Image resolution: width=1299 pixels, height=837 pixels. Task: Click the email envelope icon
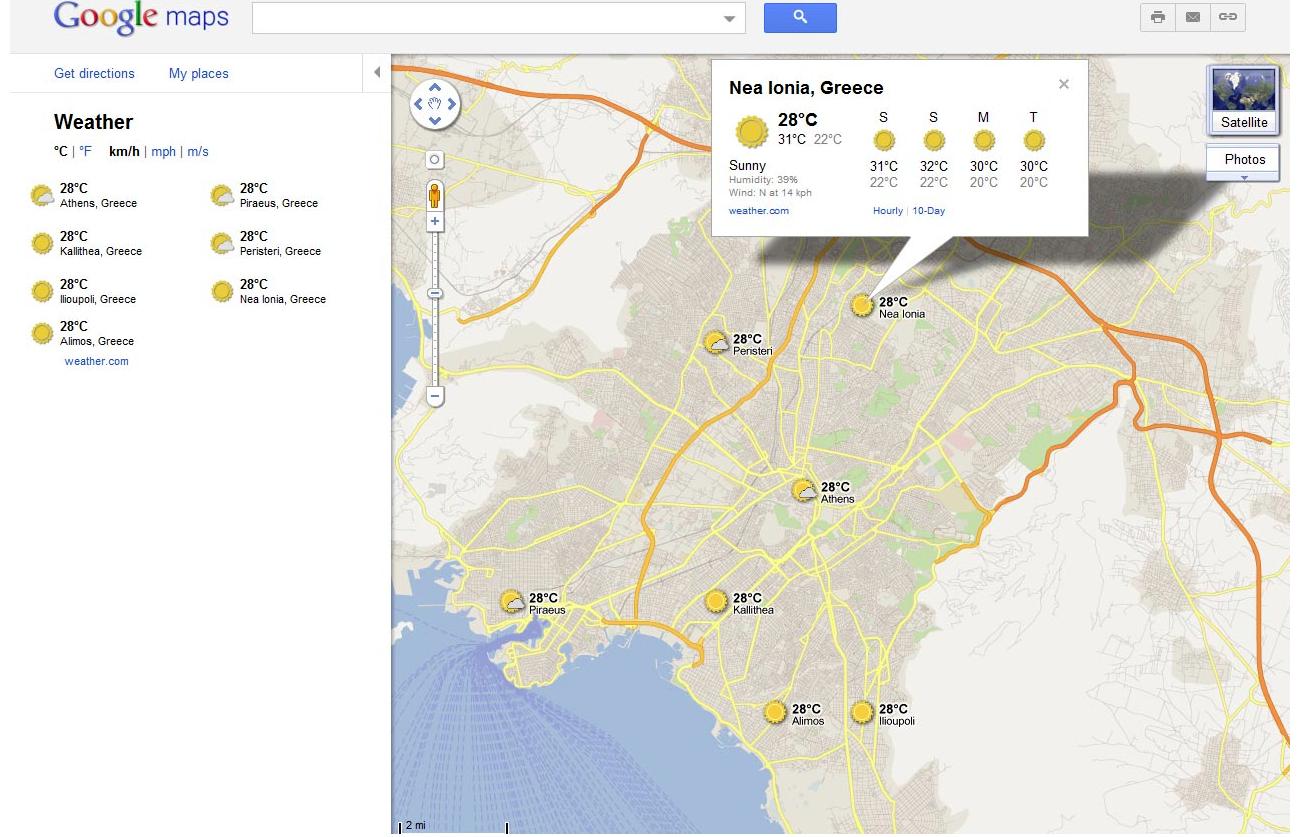1192,18
